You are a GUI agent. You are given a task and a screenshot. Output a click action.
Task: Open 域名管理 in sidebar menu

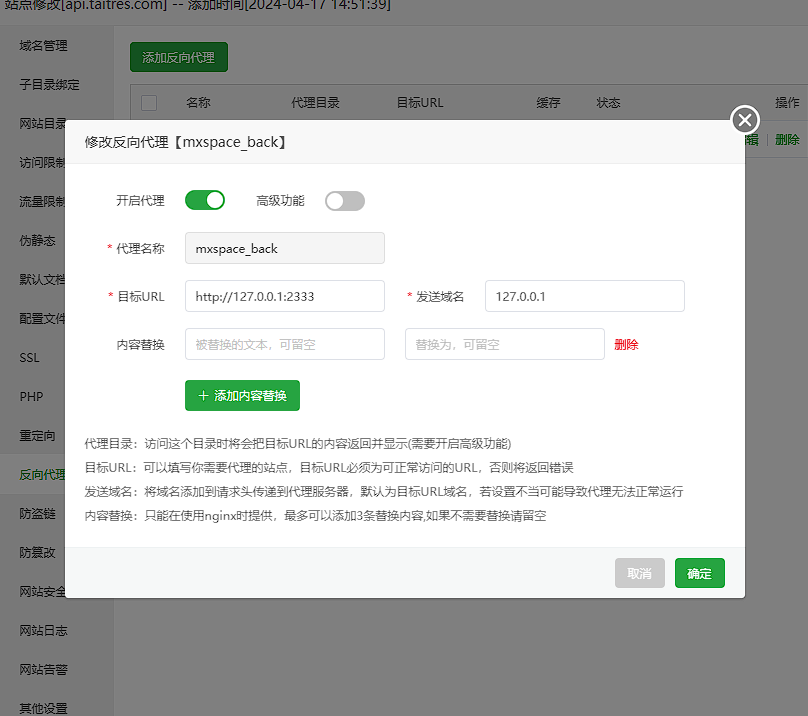coord(43,45)
